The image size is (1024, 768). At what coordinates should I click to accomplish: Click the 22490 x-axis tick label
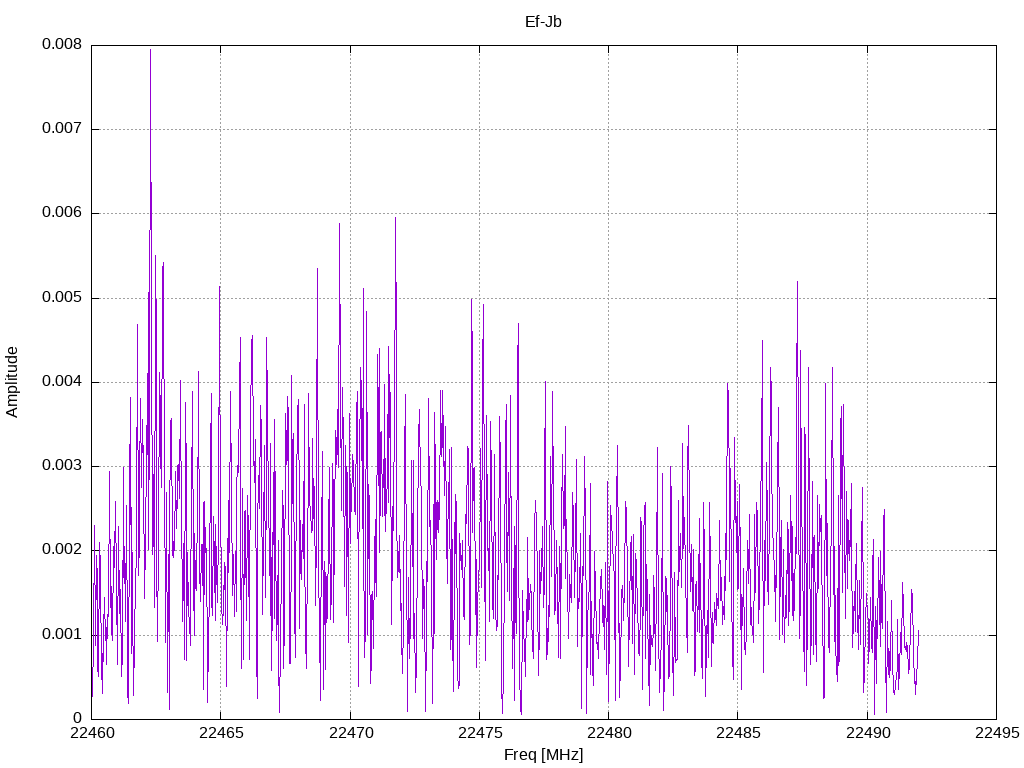pyautogui.click(x=868, y=733)
